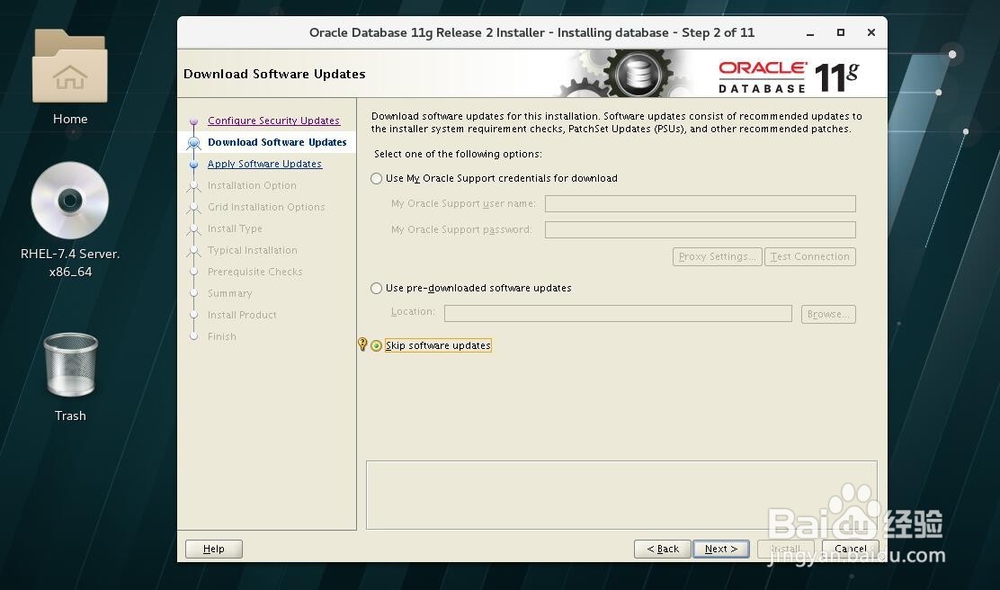Open Proxy Settings dialog

pyautogui.click(x=716, y=256)
